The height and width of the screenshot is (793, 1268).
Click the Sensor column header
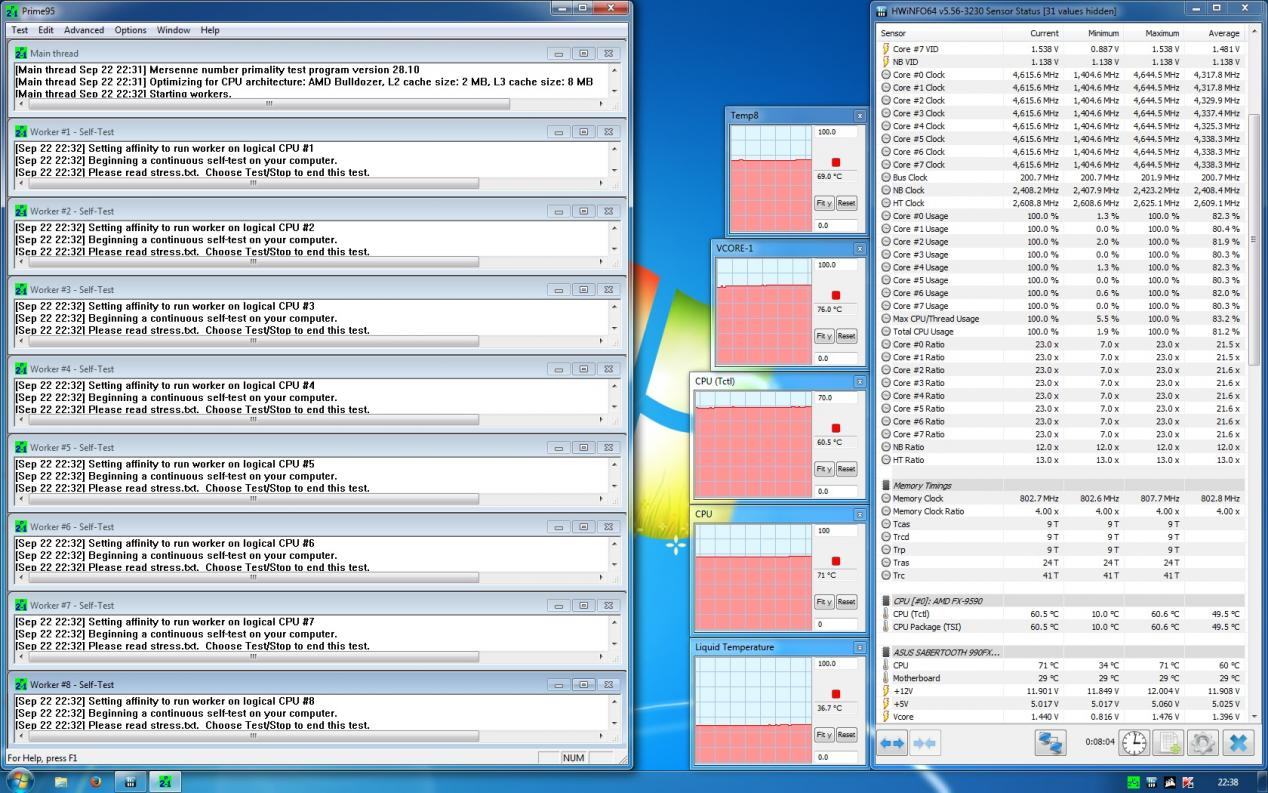(x=939, y=33)
